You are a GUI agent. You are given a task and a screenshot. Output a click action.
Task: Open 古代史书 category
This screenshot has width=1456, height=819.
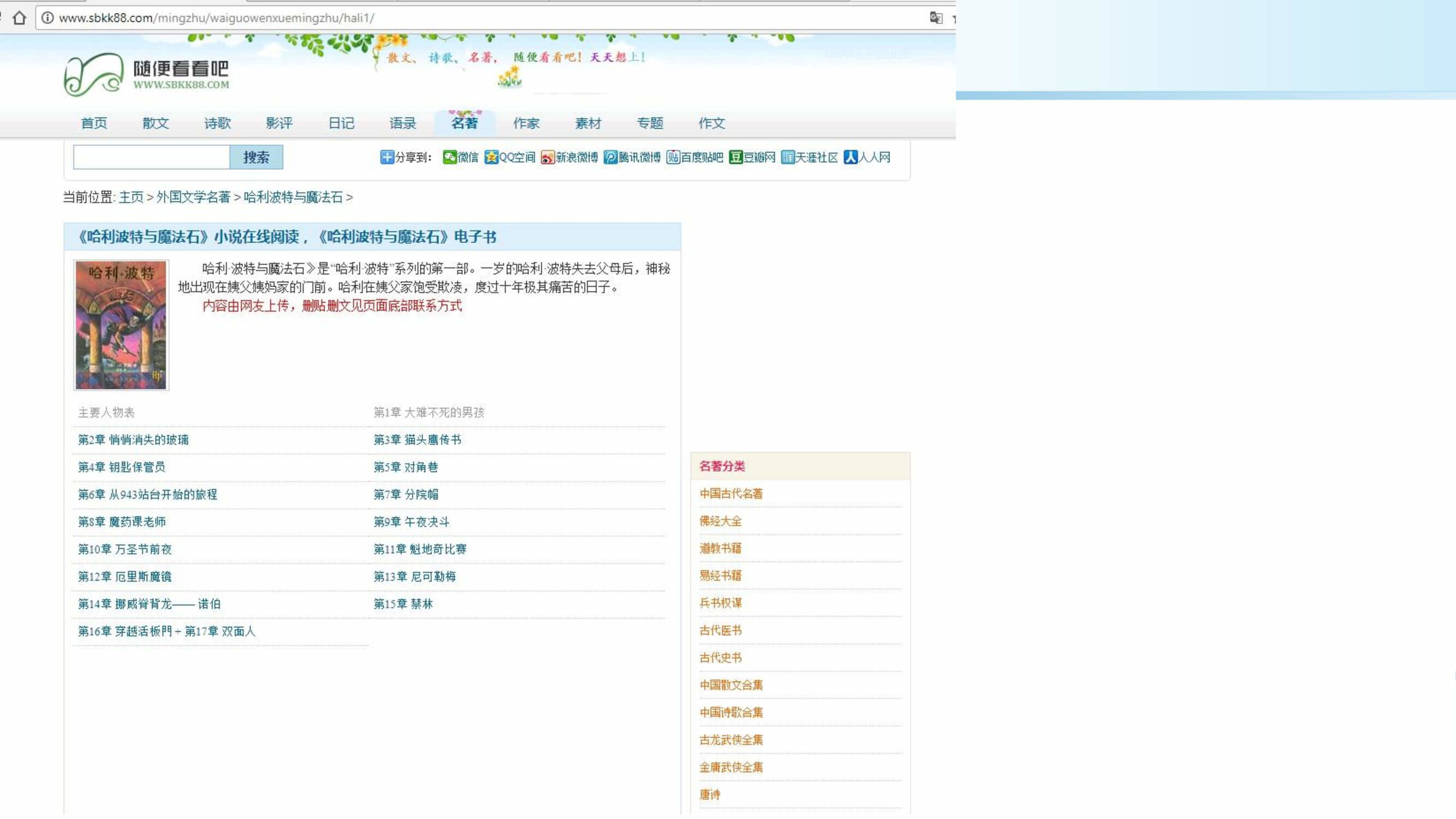coord(720,658)
